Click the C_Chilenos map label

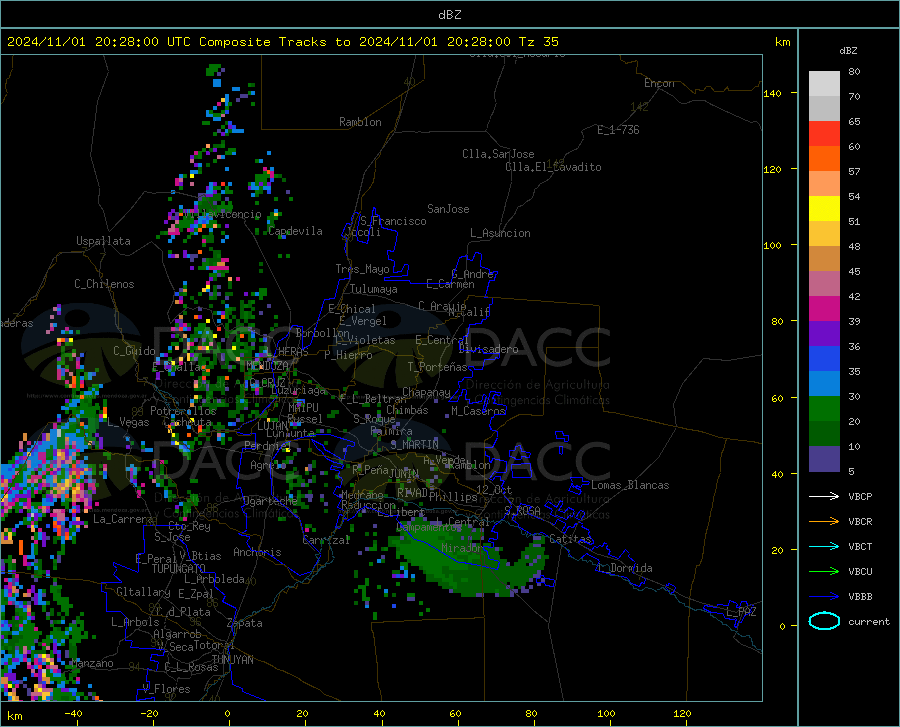104,284
